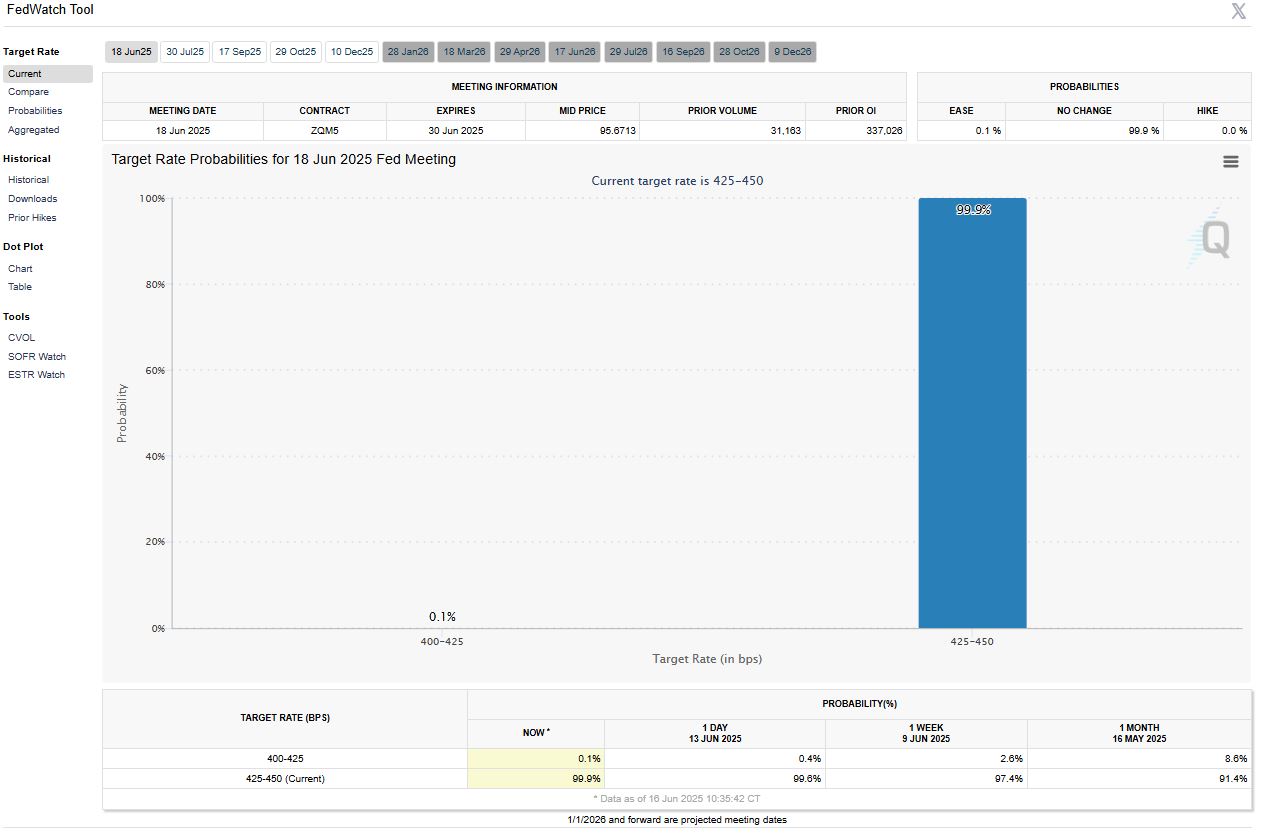Screen dimensions: 1261x833
Task: Open the Aggregated target rate view
Action: (x=34, y=130)
